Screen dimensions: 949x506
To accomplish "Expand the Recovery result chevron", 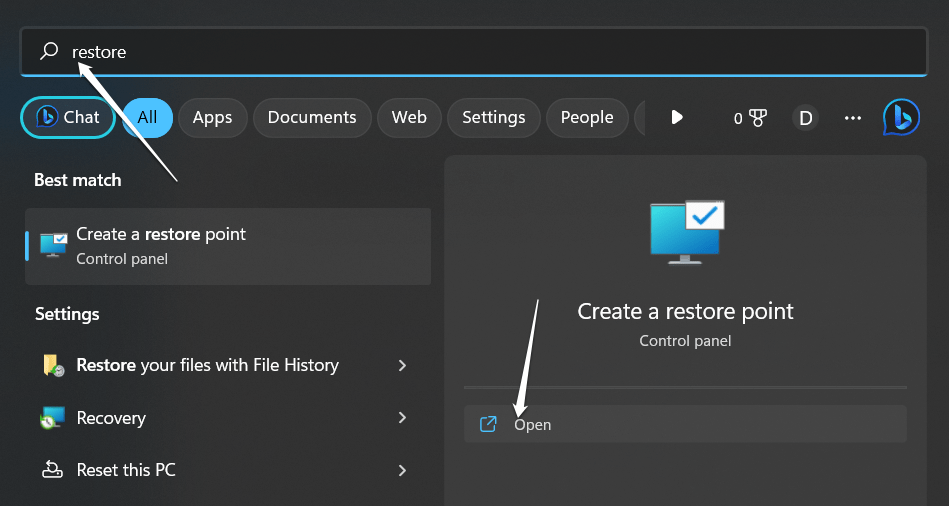I will pyautogui.click(x=402, y=418).
